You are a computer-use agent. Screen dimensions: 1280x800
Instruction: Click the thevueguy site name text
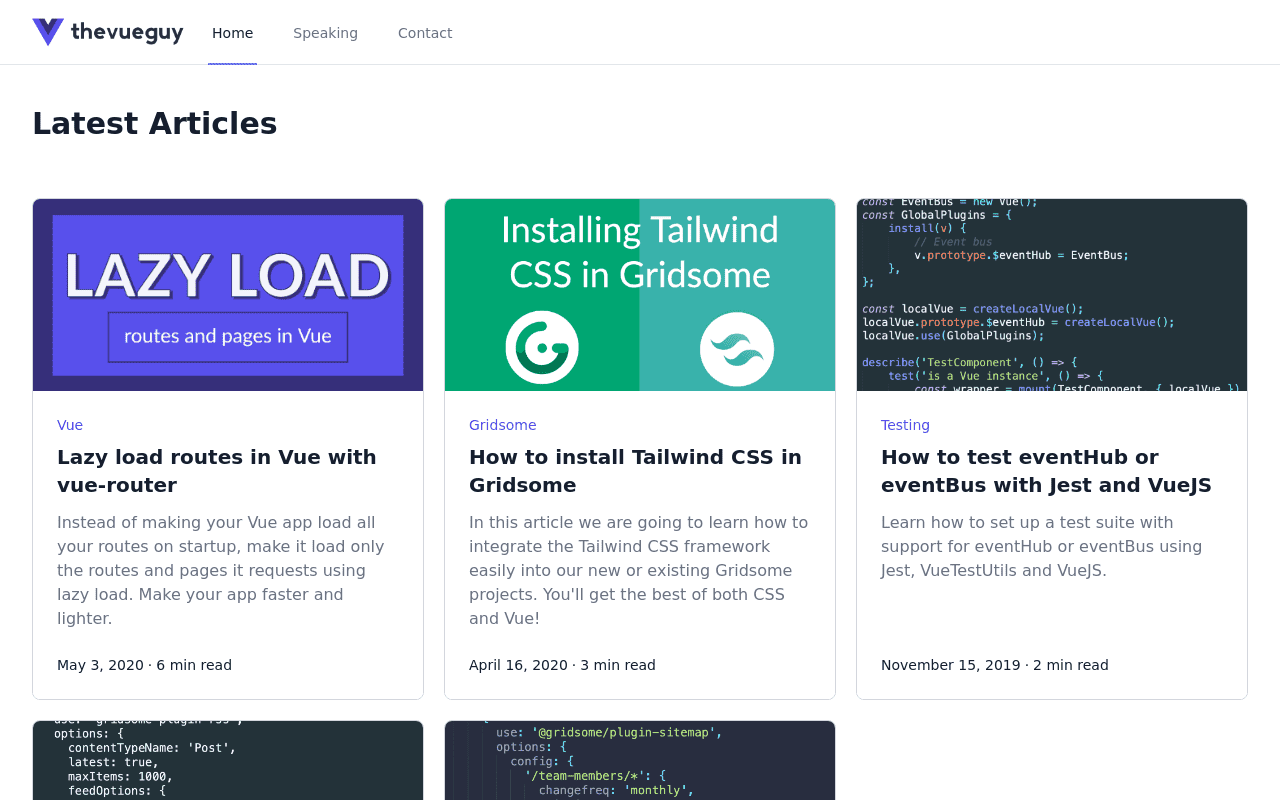coord(127,32)
